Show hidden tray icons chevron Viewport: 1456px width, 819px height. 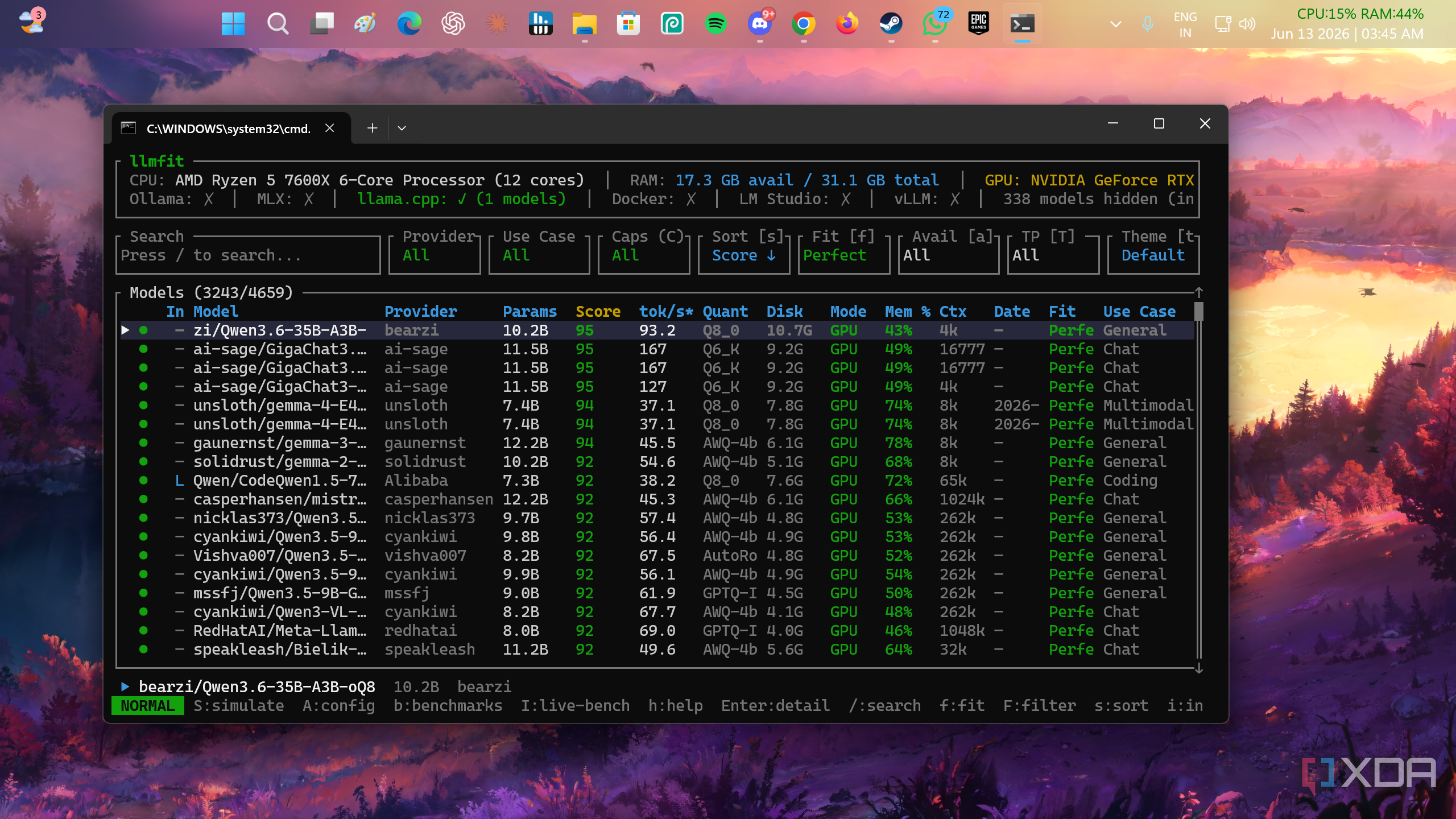(x=1116, y=24)
